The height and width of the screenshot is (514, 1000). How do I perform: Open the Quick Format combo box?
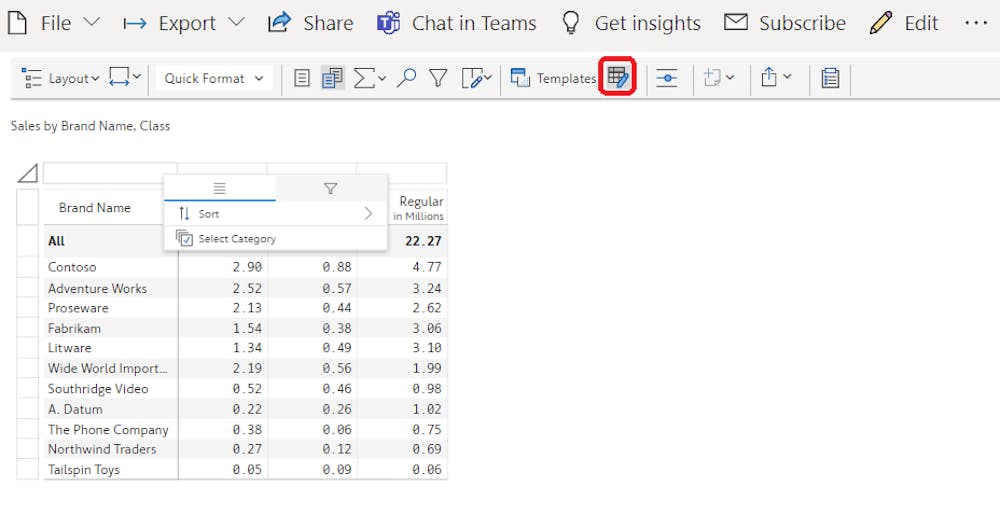(214, 78)
